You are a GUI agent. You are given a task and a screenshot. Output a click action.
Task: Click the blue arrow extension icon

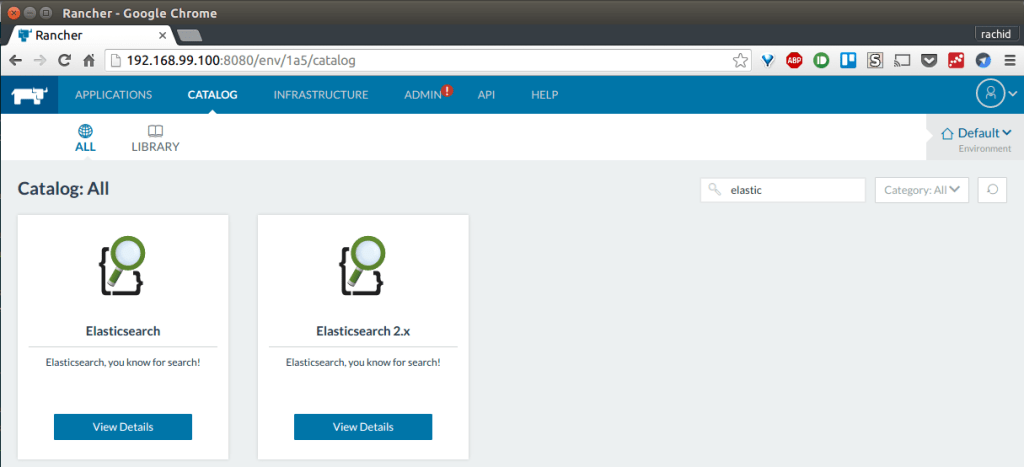point(983,61)
